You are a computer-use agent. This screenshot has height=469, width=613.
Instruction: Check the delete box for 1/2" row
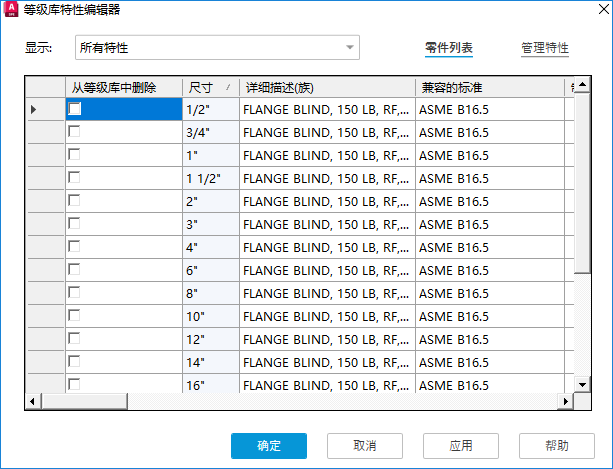[x=75, y=109]
